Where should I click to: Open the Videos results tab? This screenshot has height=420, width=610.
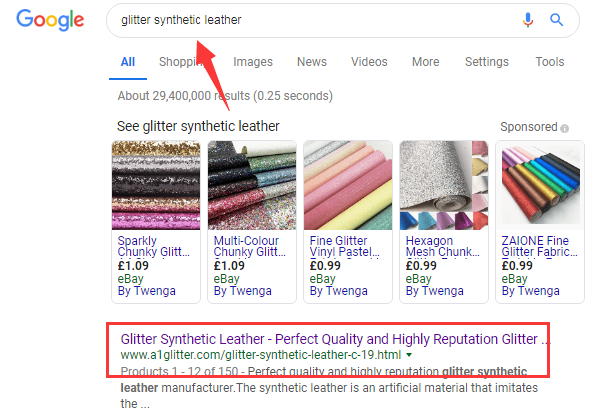point(369,62)
